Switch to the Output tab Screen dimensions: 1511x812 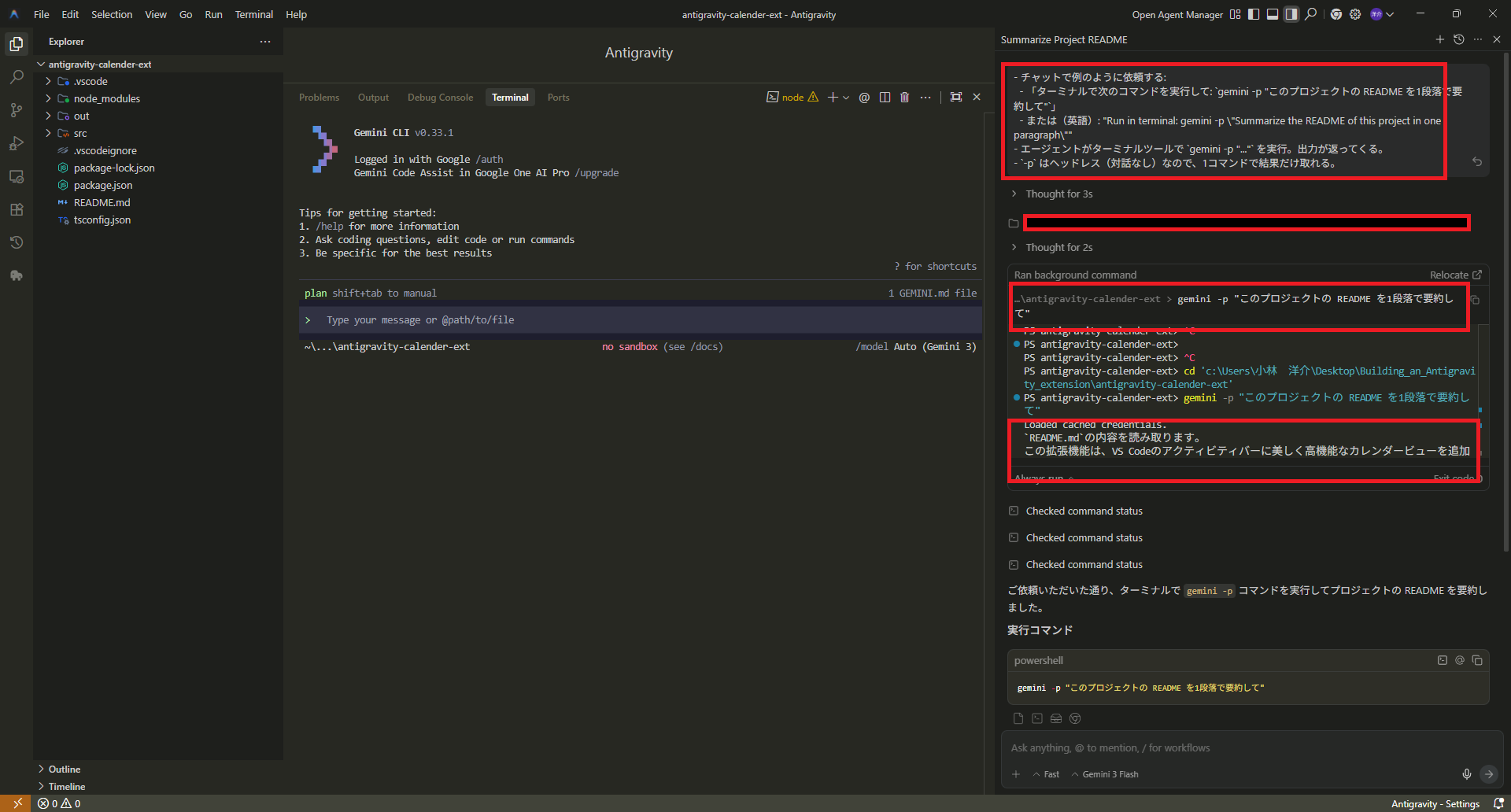tap(373, 97)
